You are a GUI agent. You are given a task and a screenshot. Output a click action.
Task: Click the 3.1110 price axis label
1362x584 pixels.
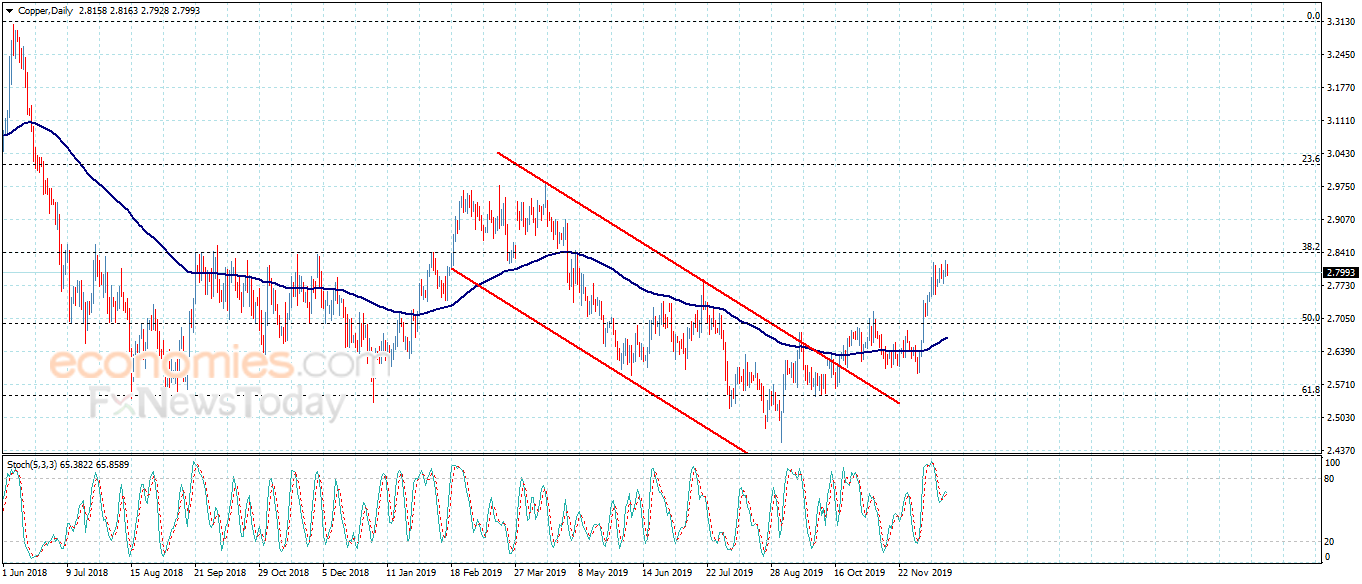click(x=1340, y=121)
